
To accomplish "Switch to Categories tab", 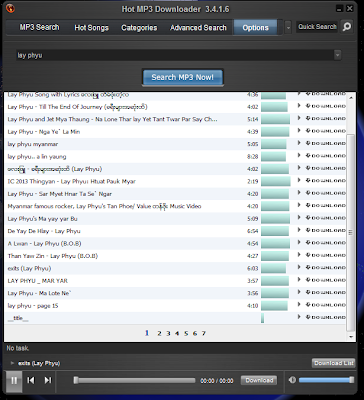I will [139, 28].
